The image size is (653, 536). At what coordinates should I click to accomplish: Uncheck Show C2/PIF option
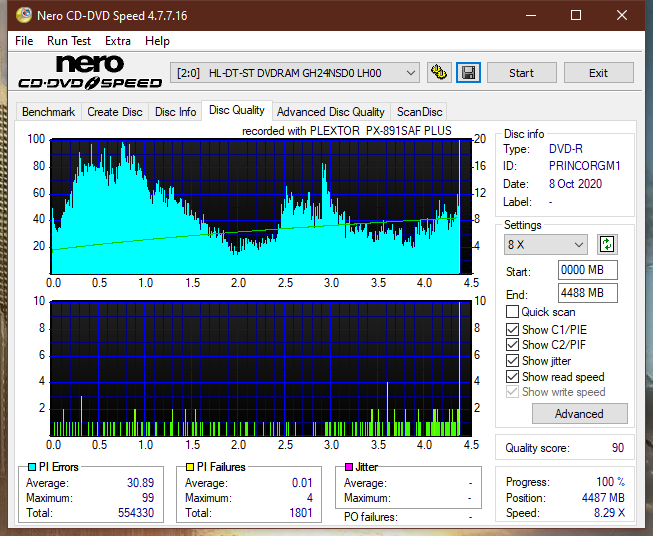pos(512,345)
